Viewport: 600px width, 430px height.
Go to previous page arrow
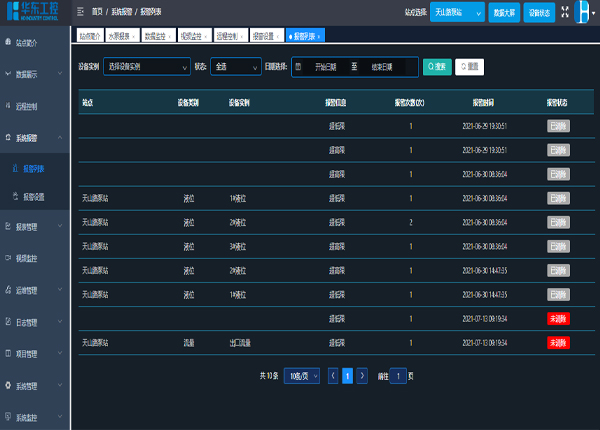(332, 376)
